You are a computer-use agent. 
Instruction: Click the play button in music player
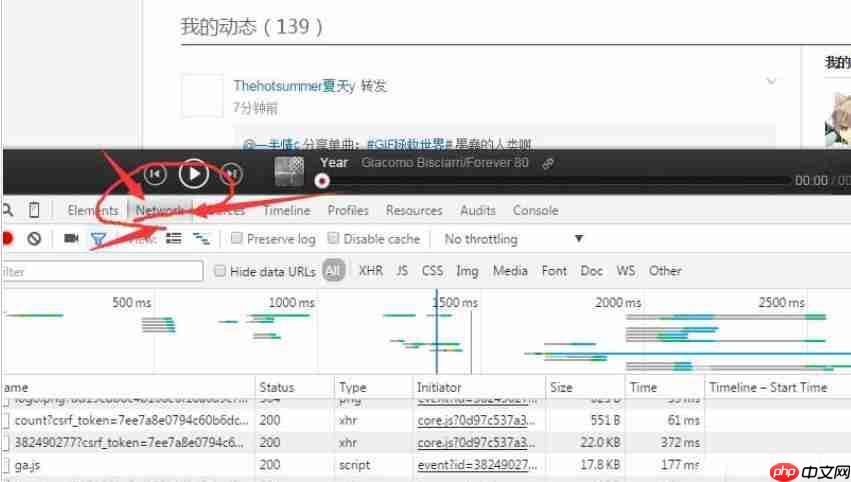coord(193,174)
